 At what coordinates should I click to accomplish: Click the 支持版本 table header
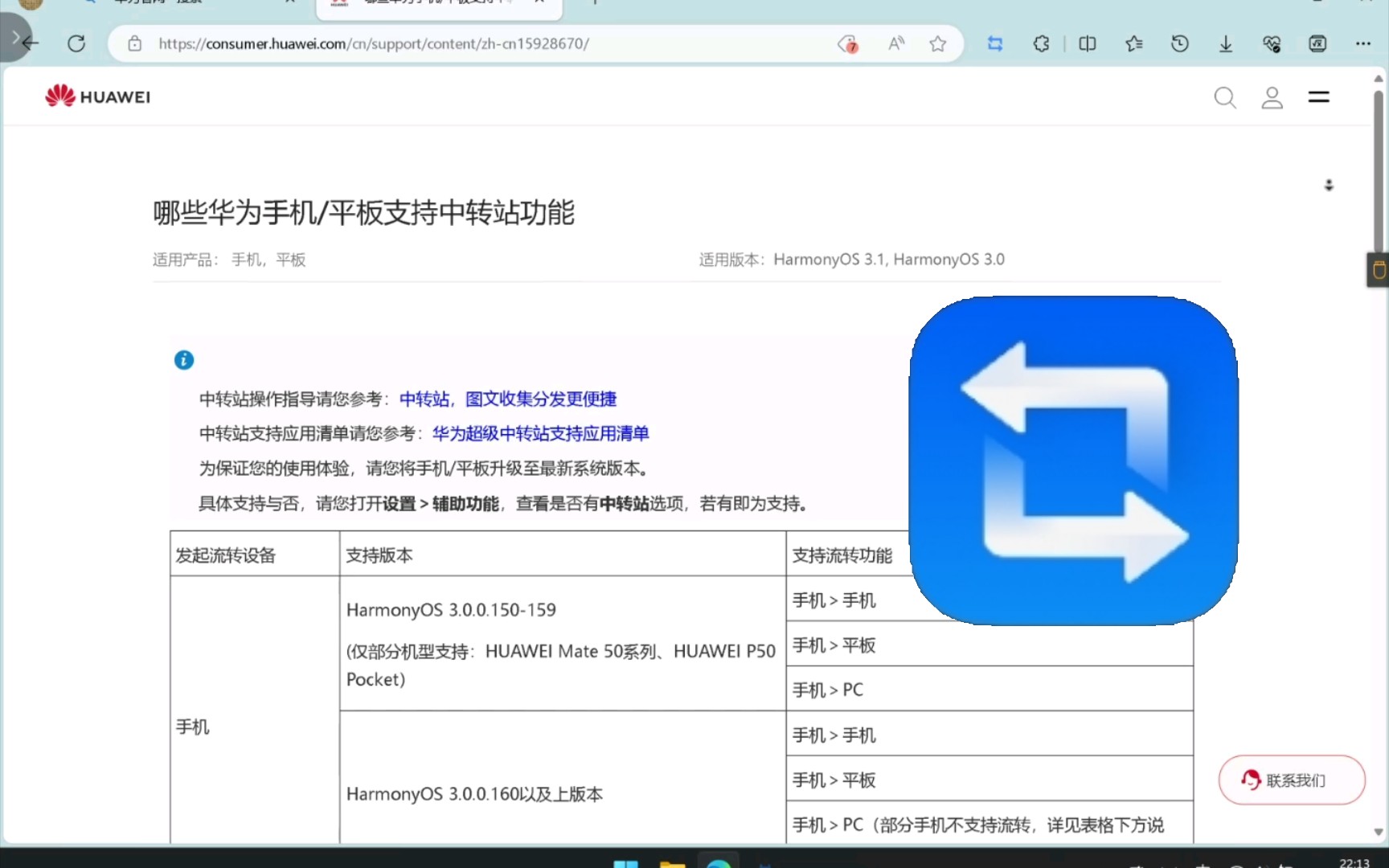[x=563, y=554]
